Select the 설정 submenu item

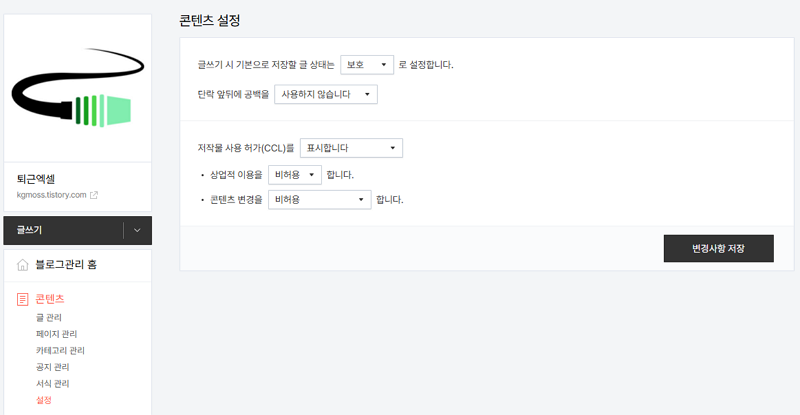pos(44,400)
